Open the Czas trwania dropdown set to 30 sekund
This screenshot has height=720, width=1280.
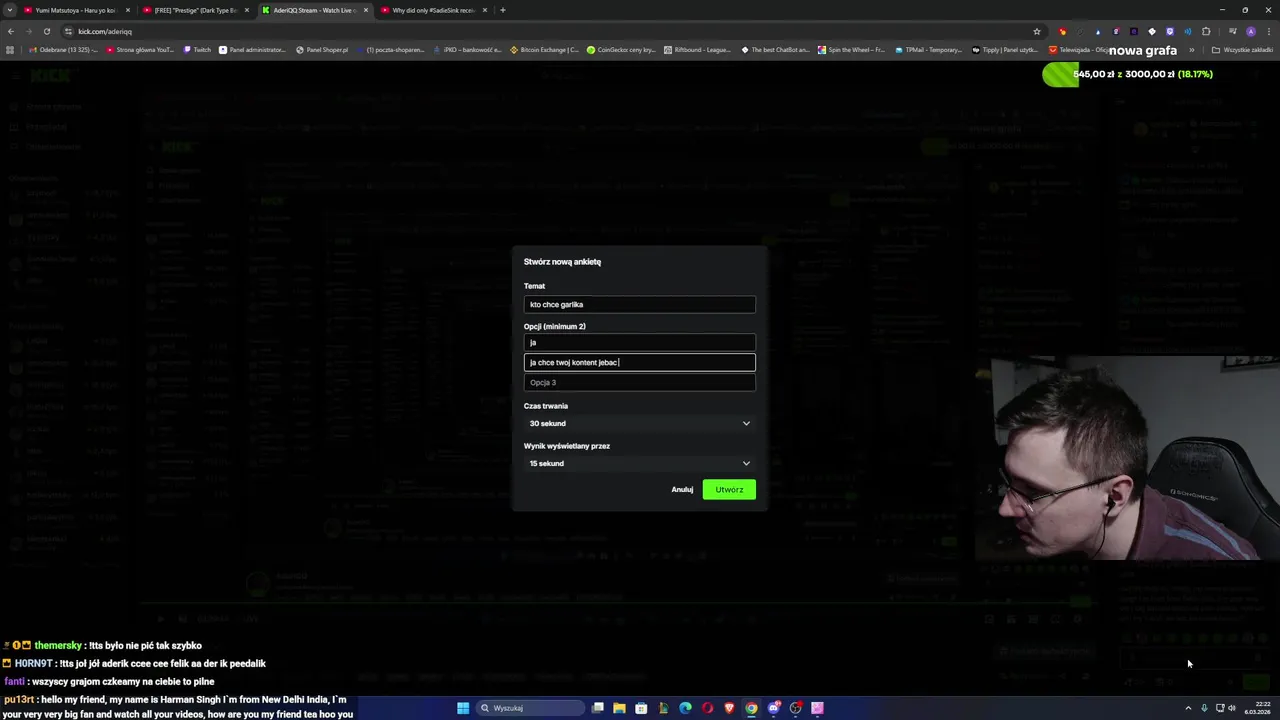[x=639, y=423]
